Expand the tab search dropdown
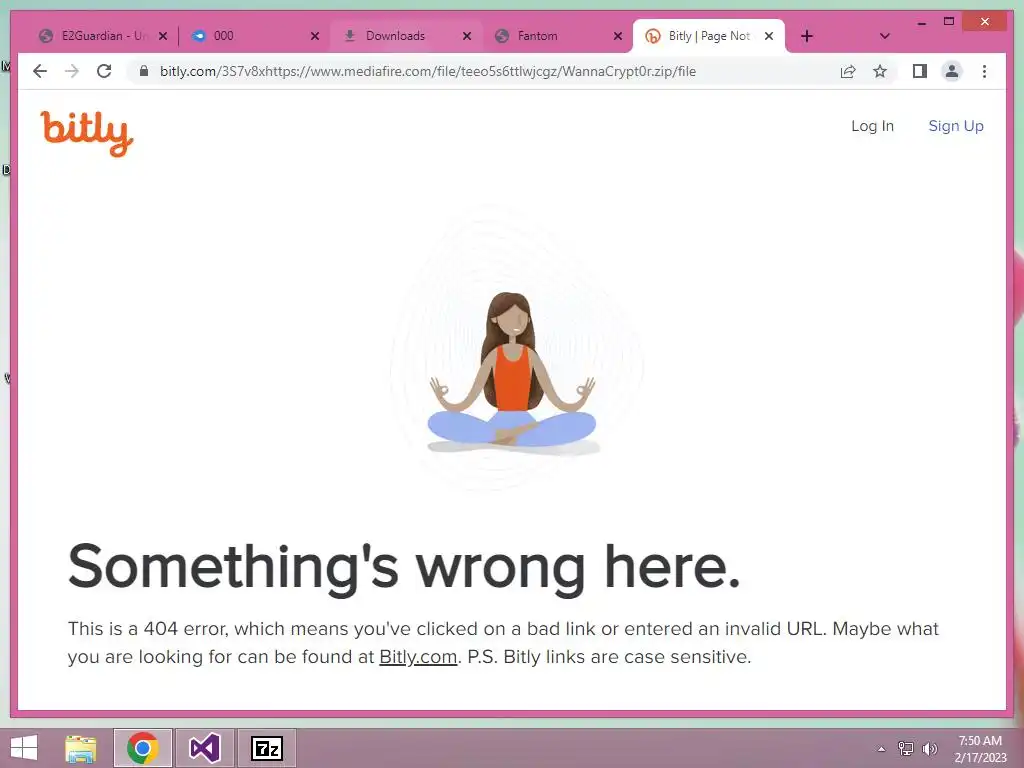This screenshot has height=768, width=1024. point(884,36)
